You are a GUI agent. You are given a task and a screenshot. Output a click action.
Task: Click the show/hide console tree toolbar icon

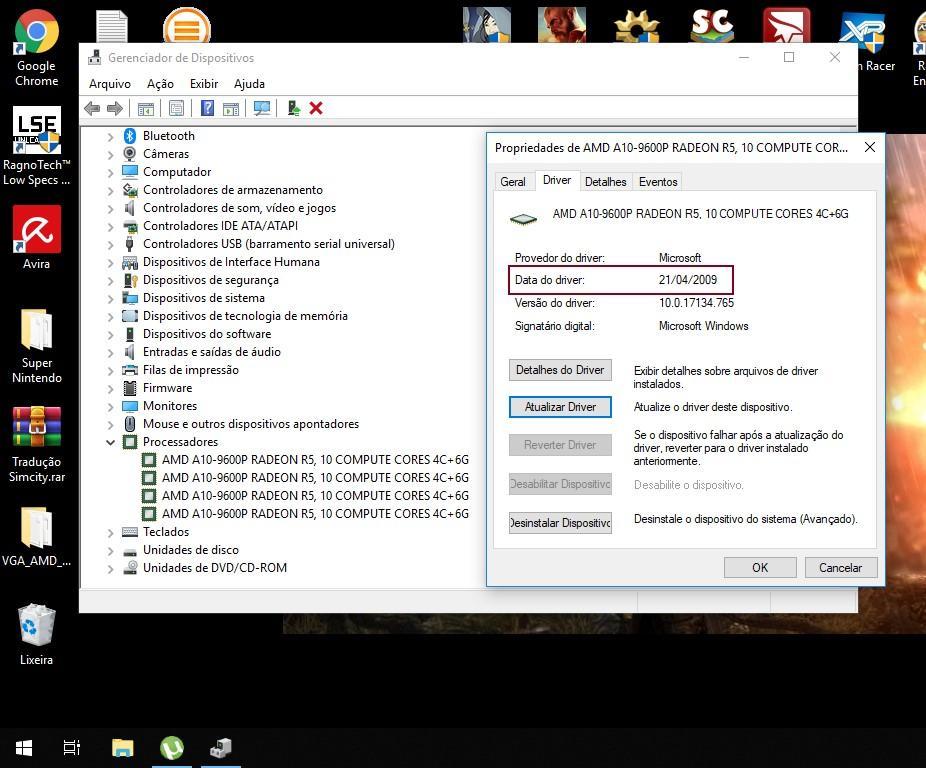tap(145, 109)
